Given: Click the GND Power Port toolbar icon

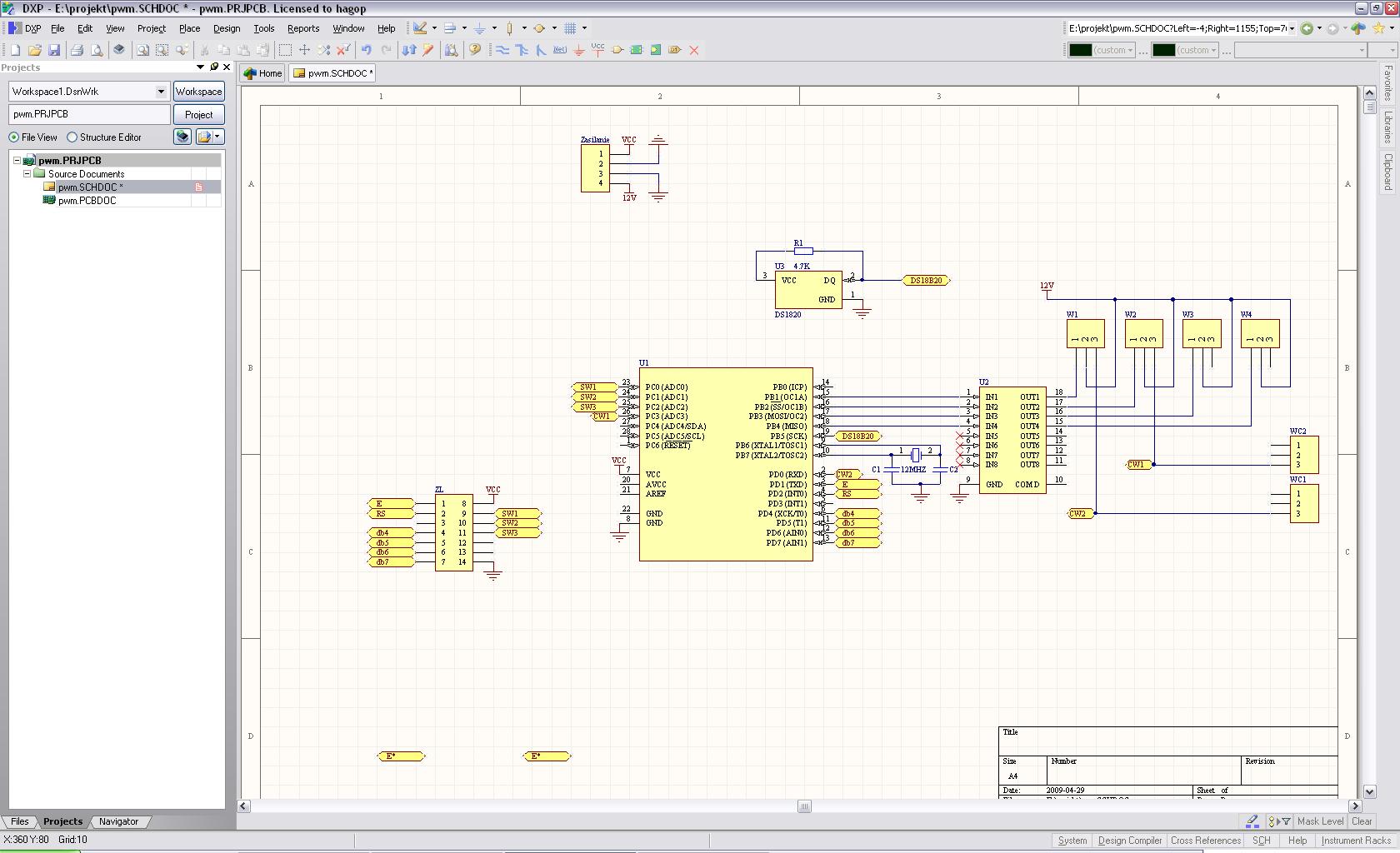Looking at the screenshot, I should (579, 50).
